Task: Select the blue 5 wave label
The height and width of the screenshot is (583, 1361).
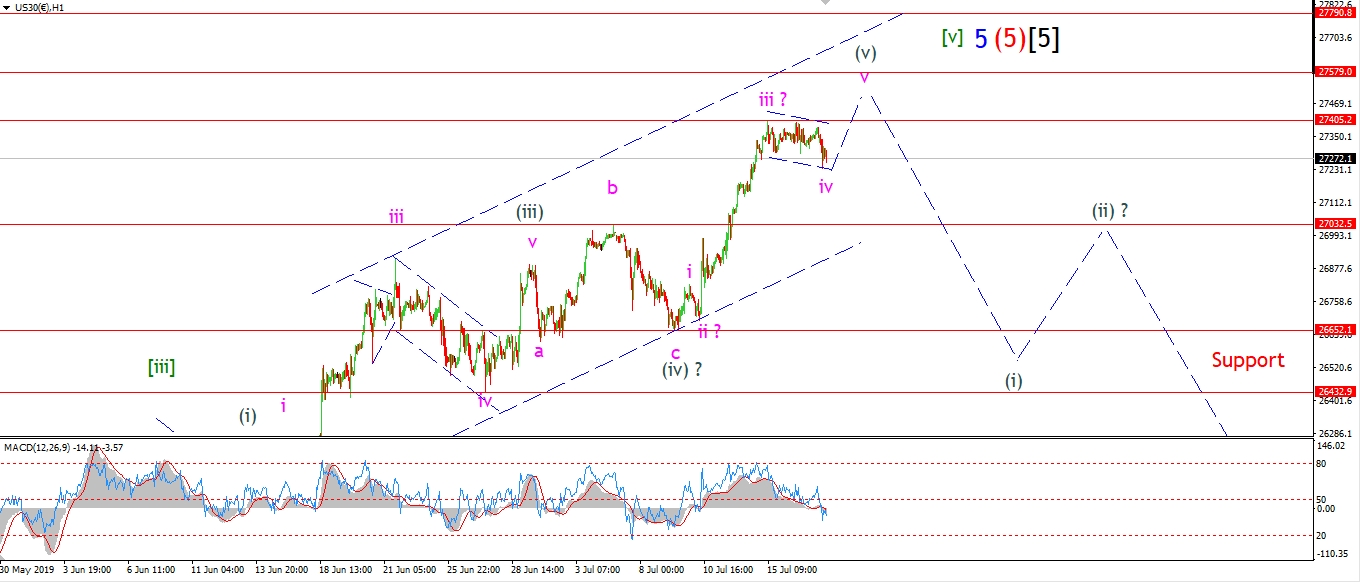Action: tap(981, 38)
